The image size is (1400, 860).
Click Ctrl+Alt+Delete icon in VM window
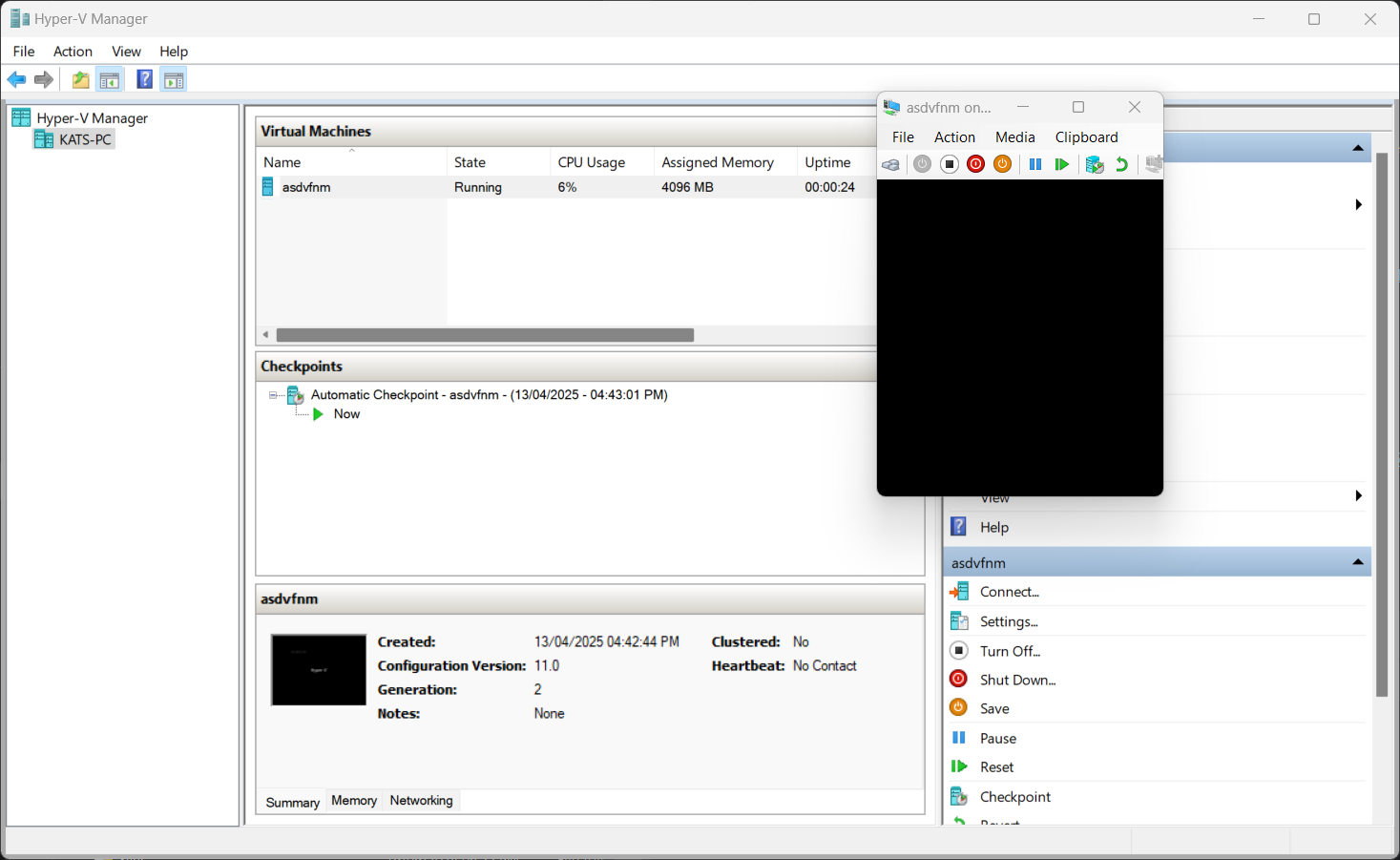[x=890, y=164]
